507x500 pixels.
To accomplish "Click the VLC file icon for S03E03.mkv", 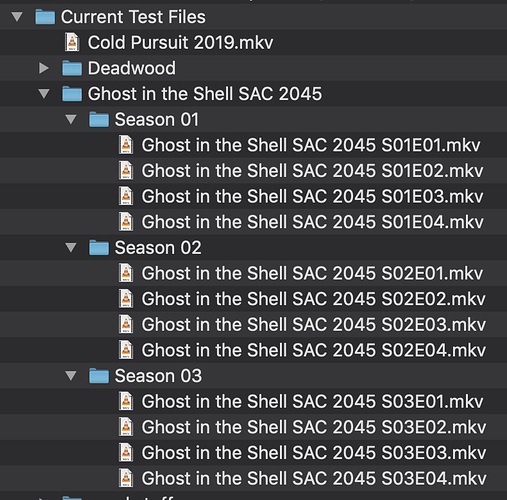I will (x=126, y=453).
